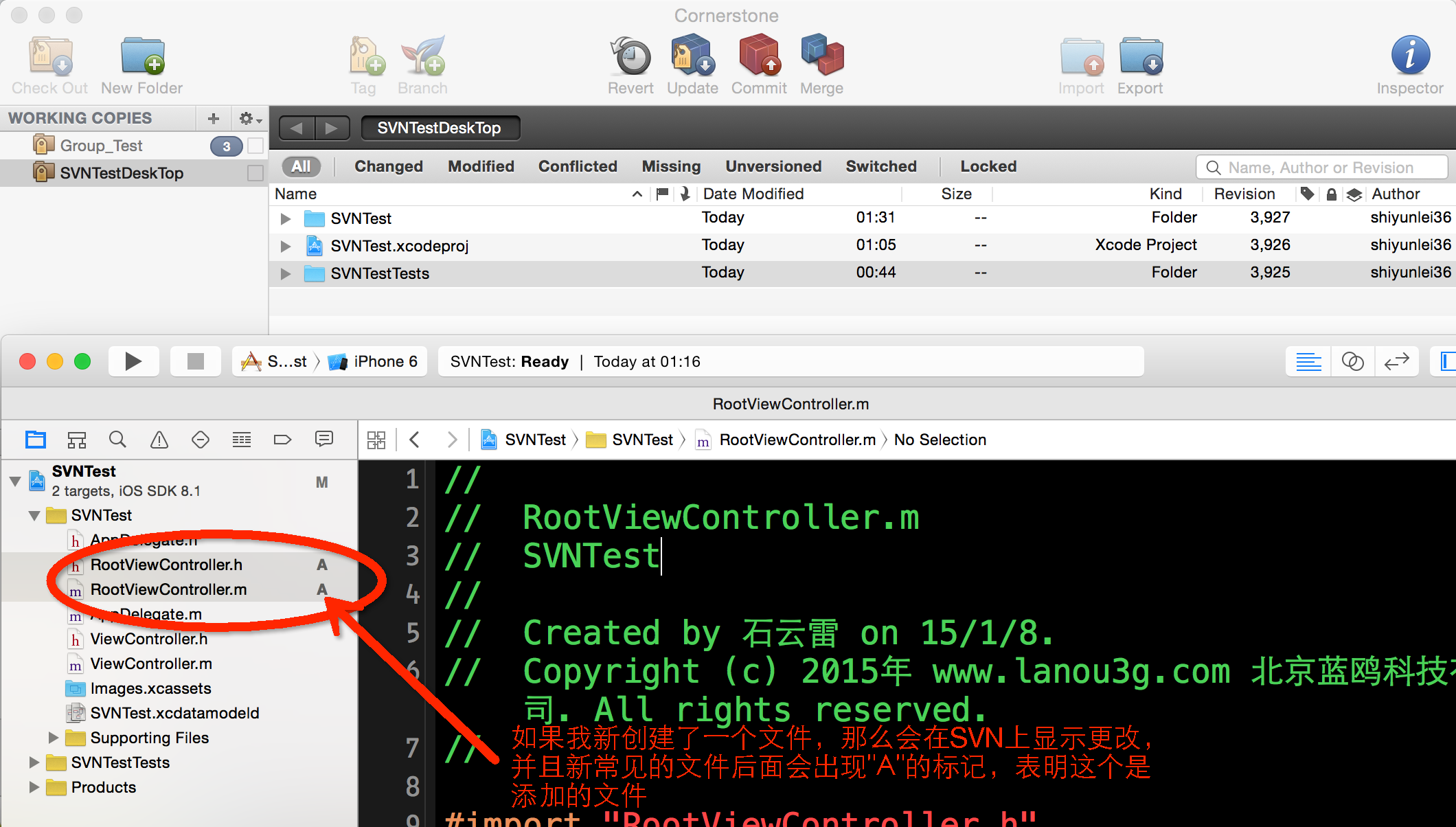The height and width of the screenshot is (827, 1456).
Task: Open the Xcode breakpoint navigator
Action: (282, 440)
